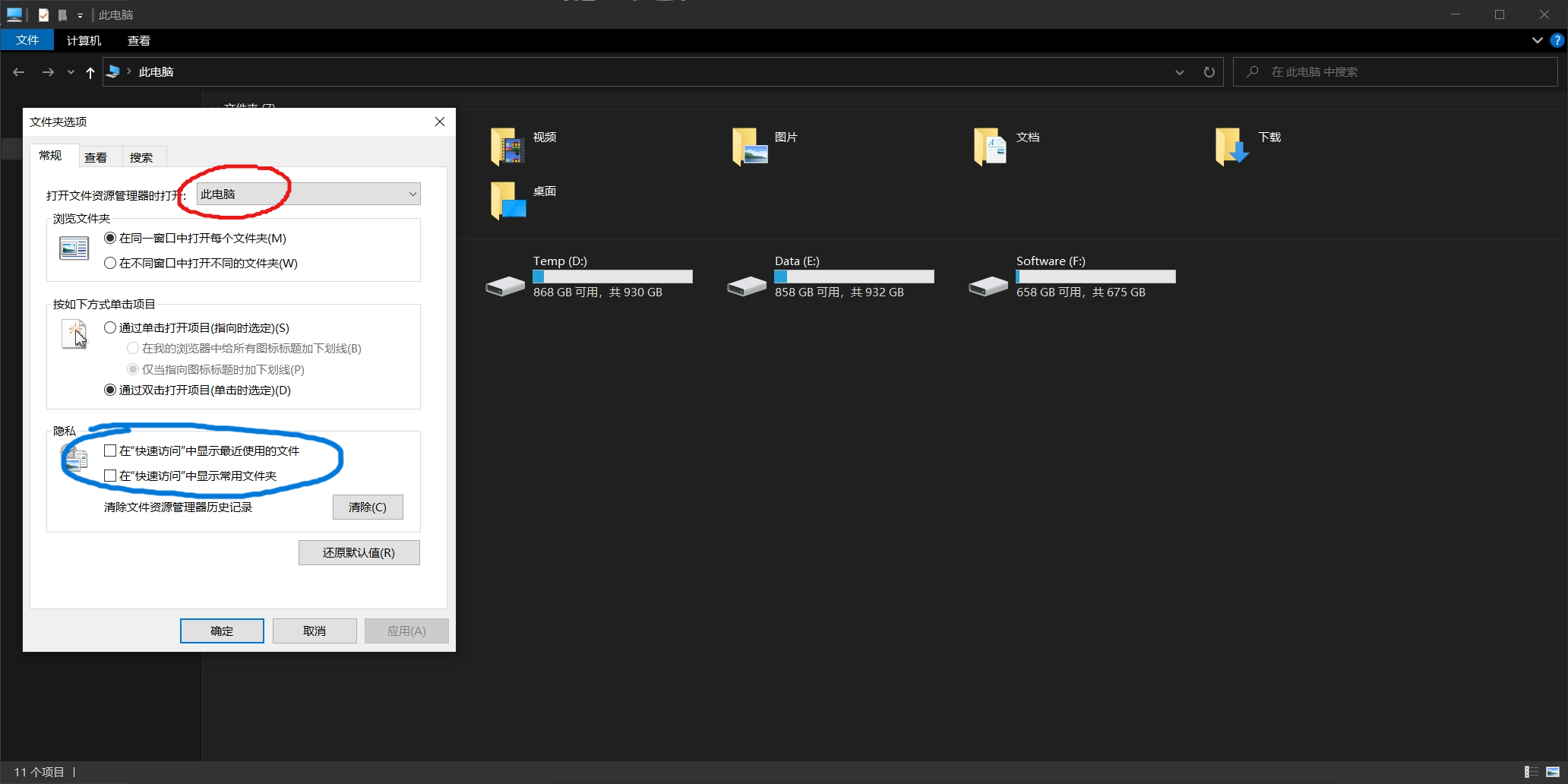Click the 还原默认值(R) button
Screen dimensions: 1568x784
click(359, 552)
